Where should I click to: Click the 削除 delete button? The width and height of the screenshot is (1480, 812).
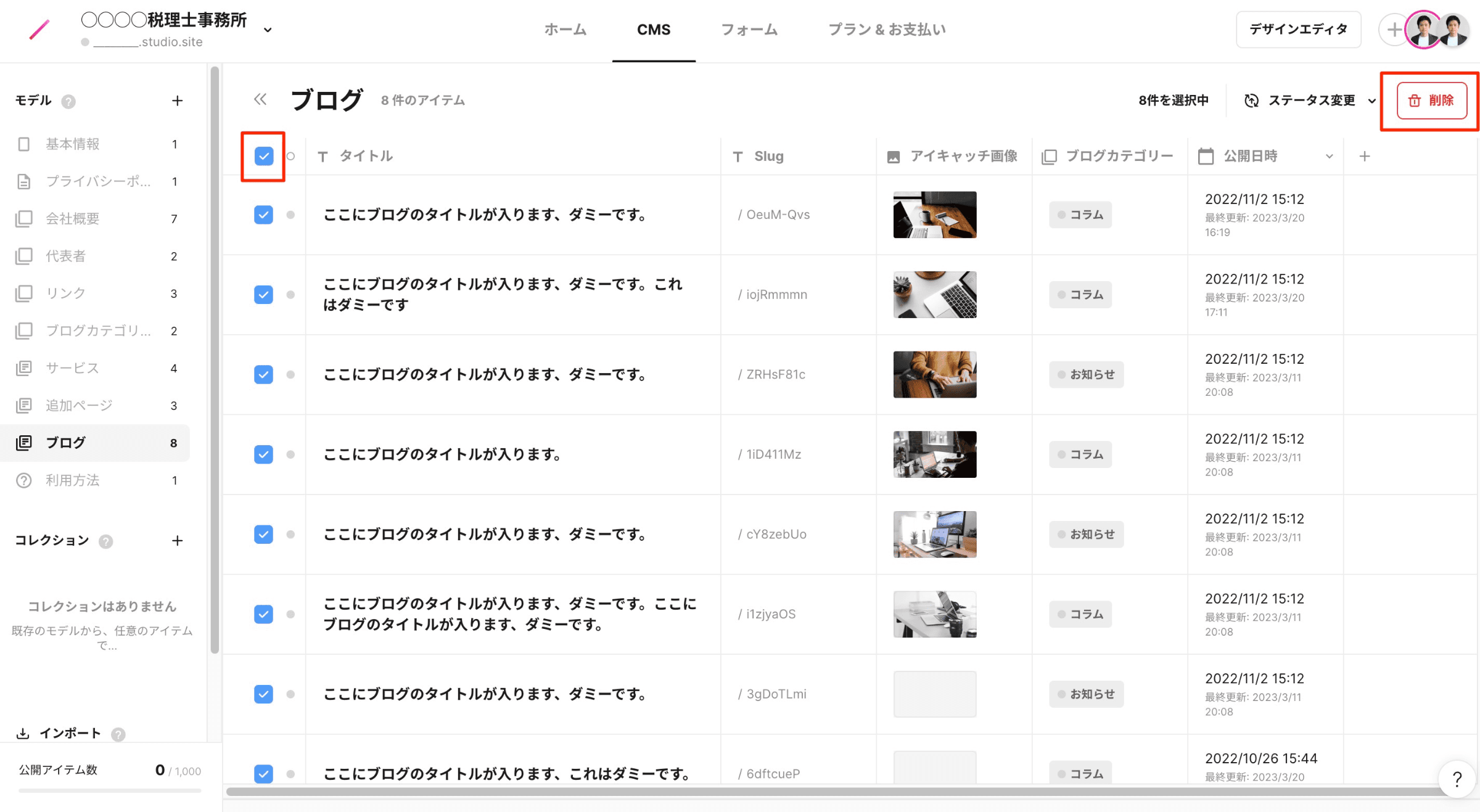(x=1431, y=100)
